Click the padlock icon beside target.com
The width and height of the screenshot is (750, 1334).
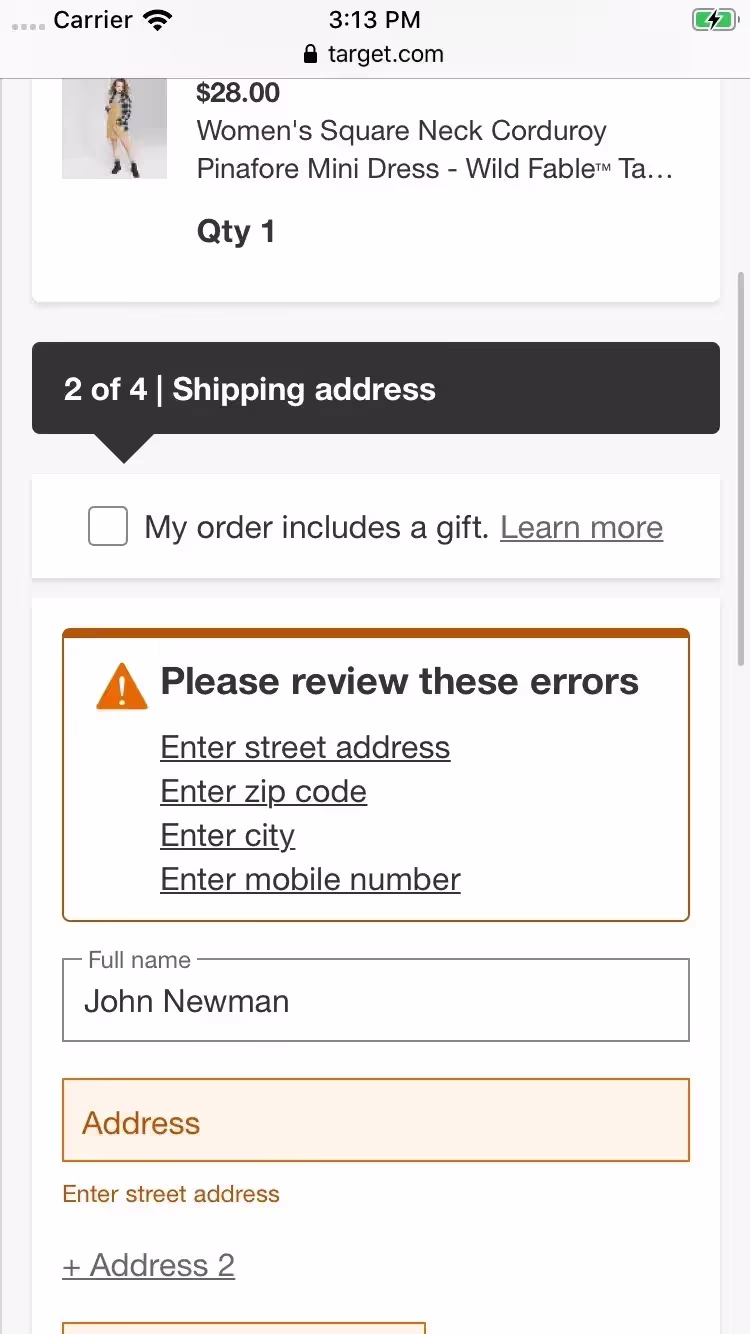[x=310, y=54]
